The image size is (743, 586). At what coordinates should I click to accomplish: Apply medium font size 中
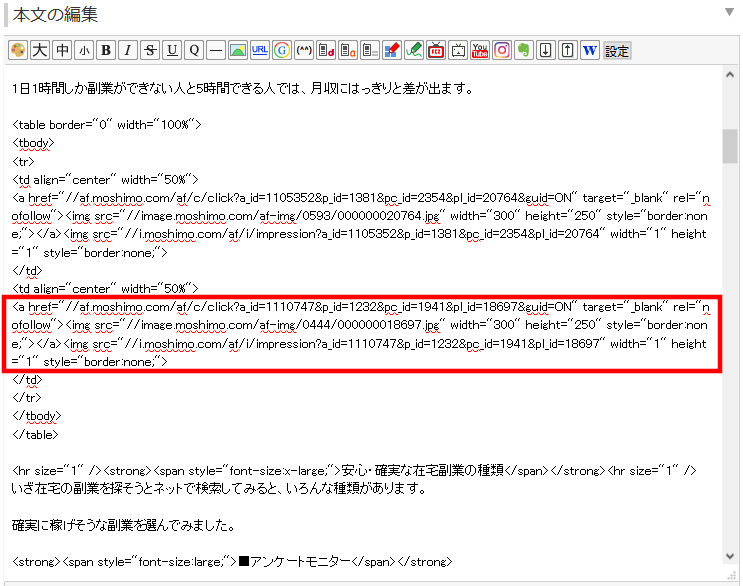point(62,50)
